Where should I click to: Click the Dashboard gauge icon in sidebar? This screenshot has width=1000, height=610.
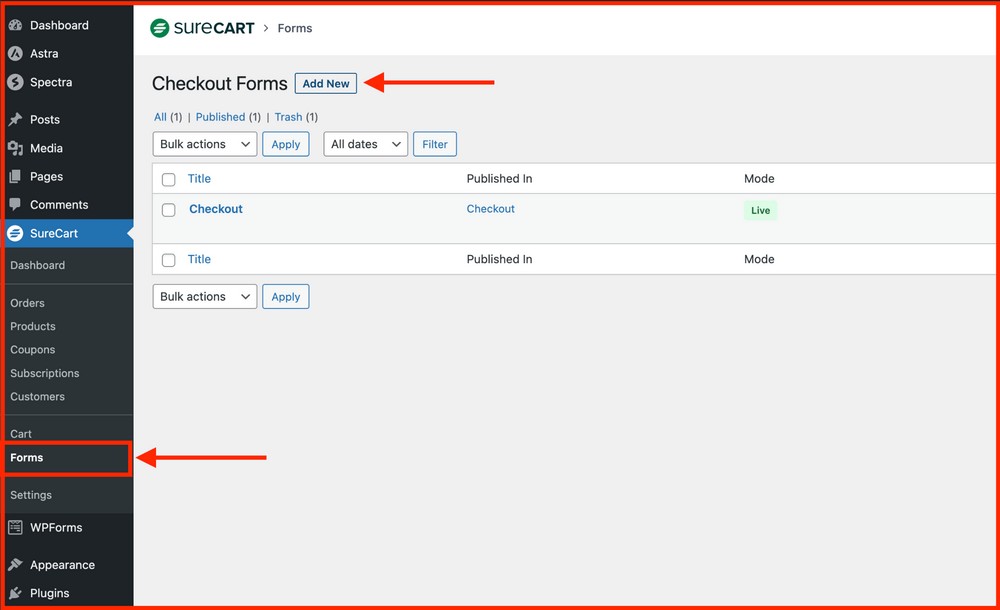(x=15, y=25)
